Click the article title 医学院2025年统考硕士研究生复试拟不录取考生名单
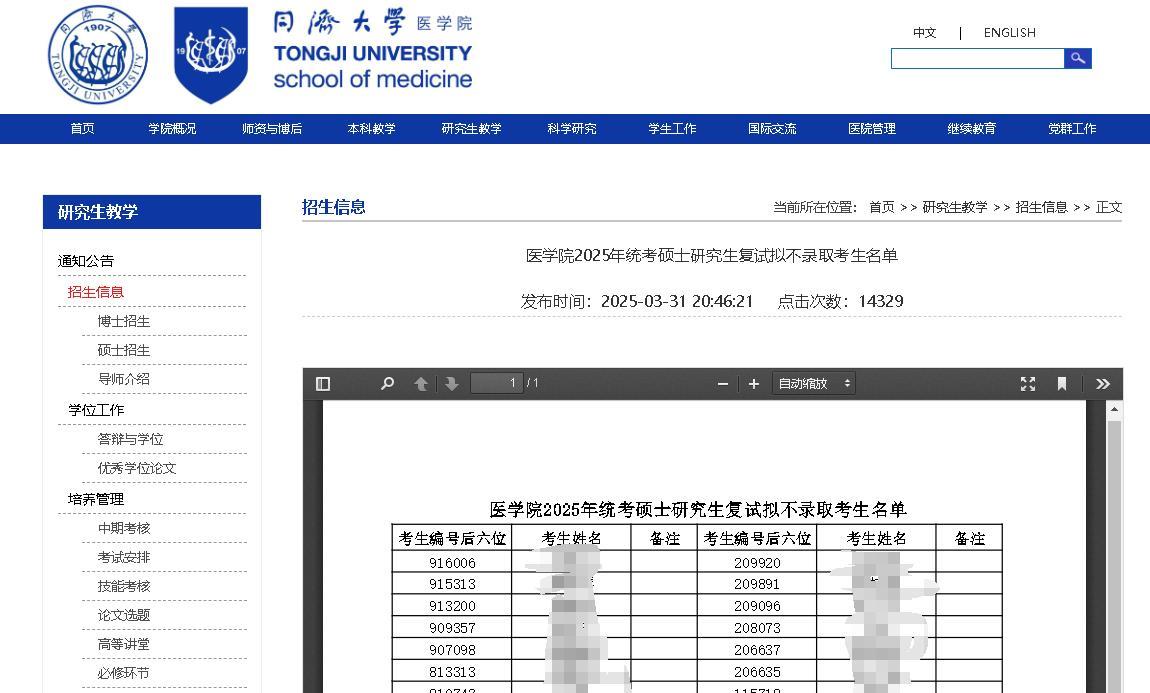This screenshot has height=693, width=1150. (711, 255)
